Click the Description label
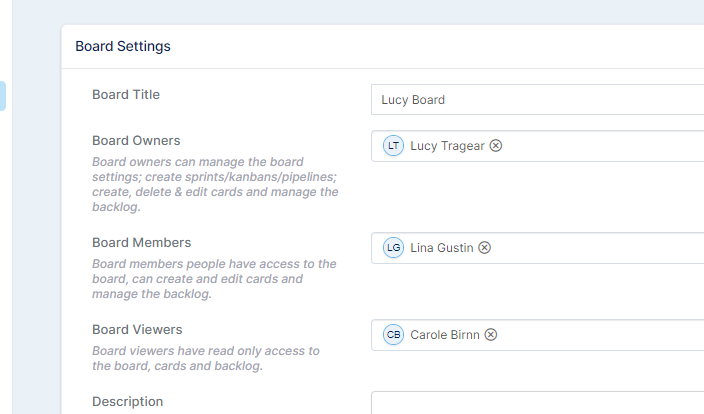Image resolution: width=704 pixels, height=414 pixels. tap(128, 401)
